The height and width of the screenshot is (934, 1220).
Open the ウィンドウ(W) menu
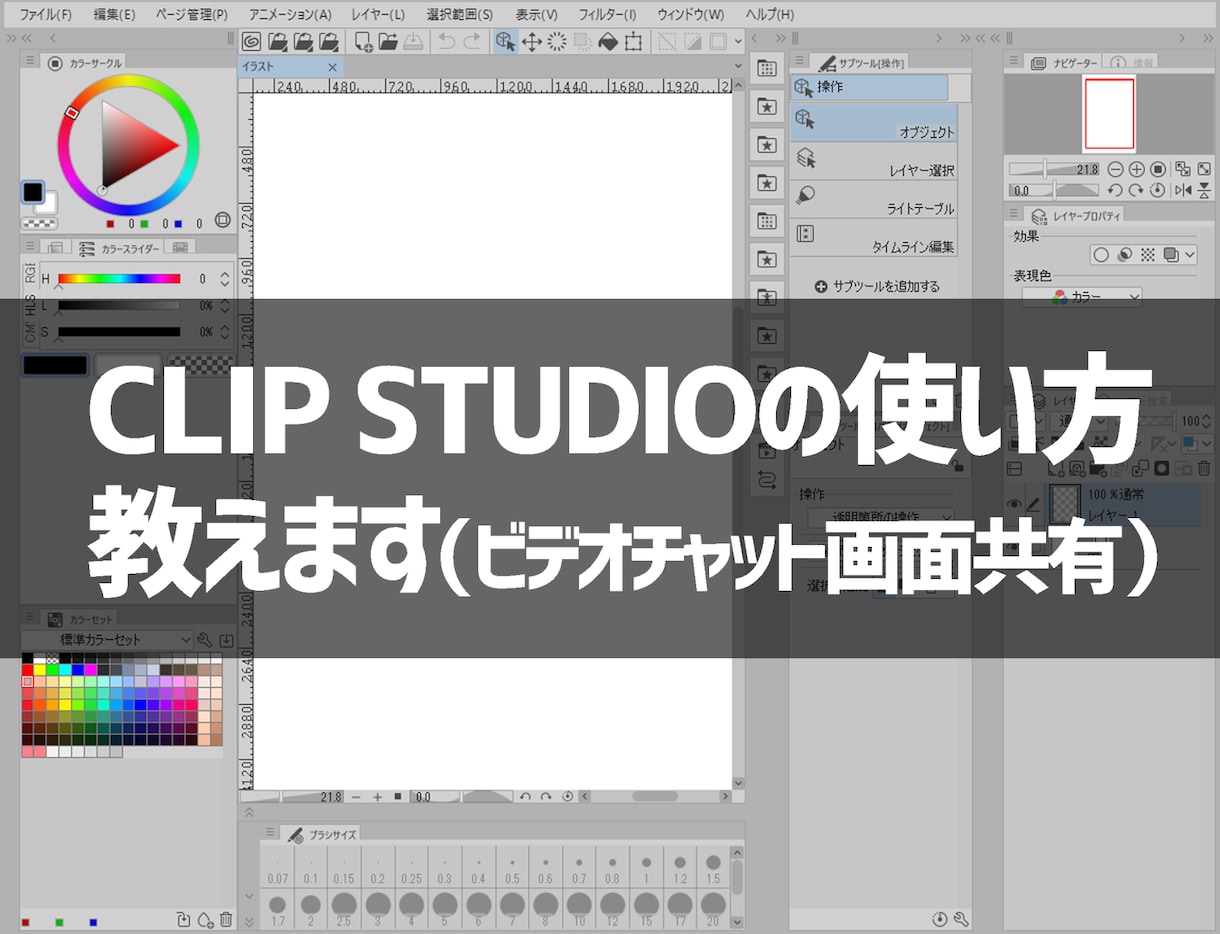pyautogui.click(x=691, y=15)
